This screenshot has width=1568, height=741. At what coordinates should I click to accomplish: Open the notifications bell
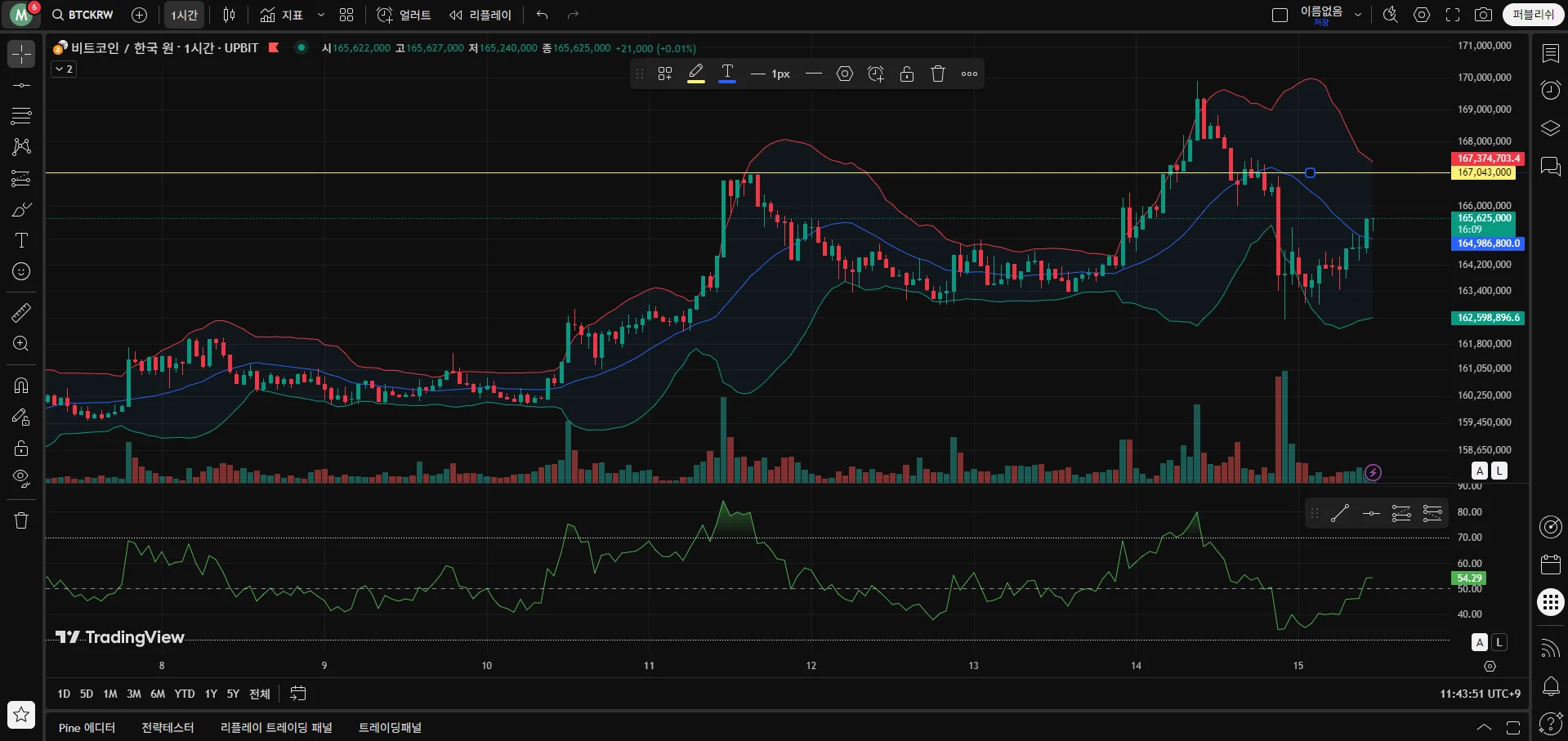pyautogui.click(x=1550, y=686)
